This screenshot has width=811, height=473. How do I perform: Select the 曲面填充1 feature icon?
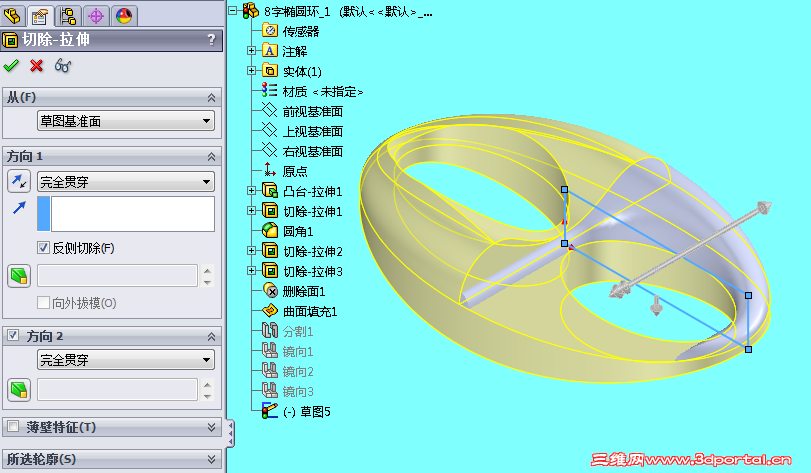tap(269, 311)
